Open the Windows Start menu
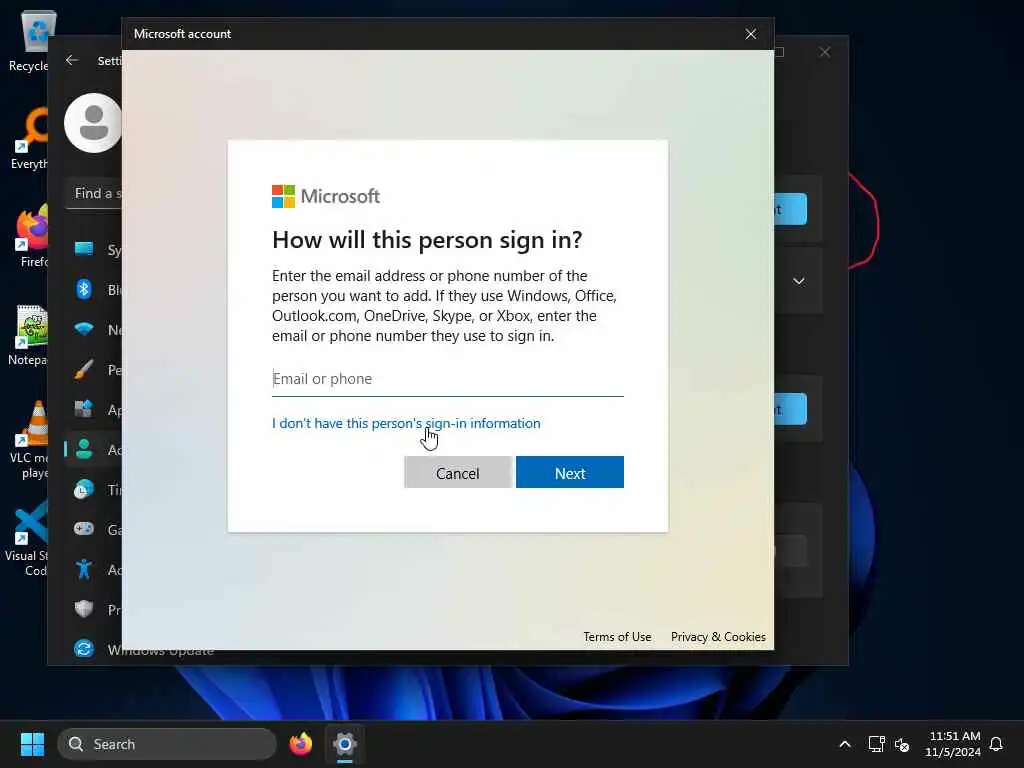This screenshot has height=768, width=1024. point(32,744)
